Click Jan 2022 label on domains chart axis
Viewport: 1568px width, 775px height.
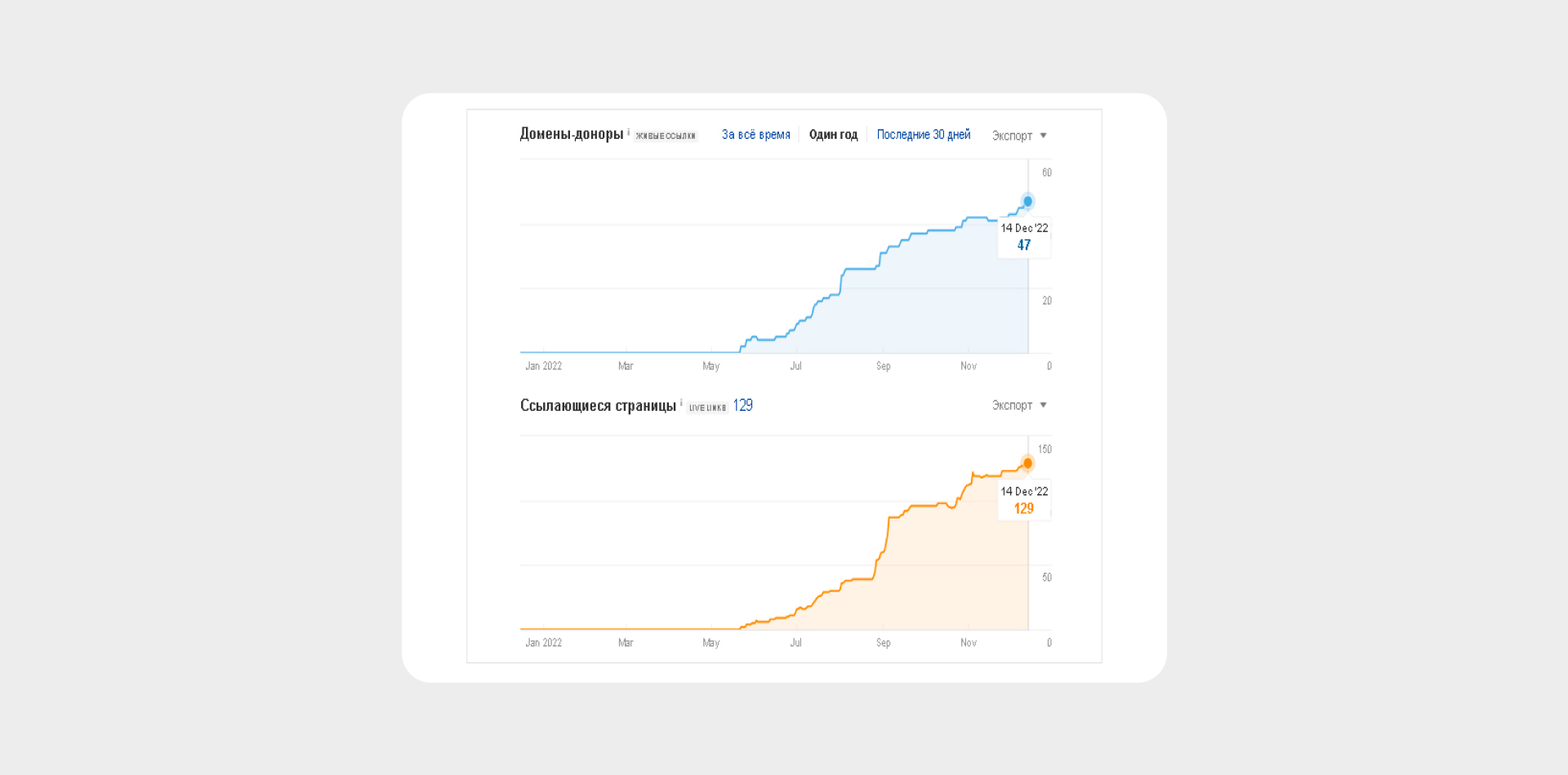(x=543, y=366)
